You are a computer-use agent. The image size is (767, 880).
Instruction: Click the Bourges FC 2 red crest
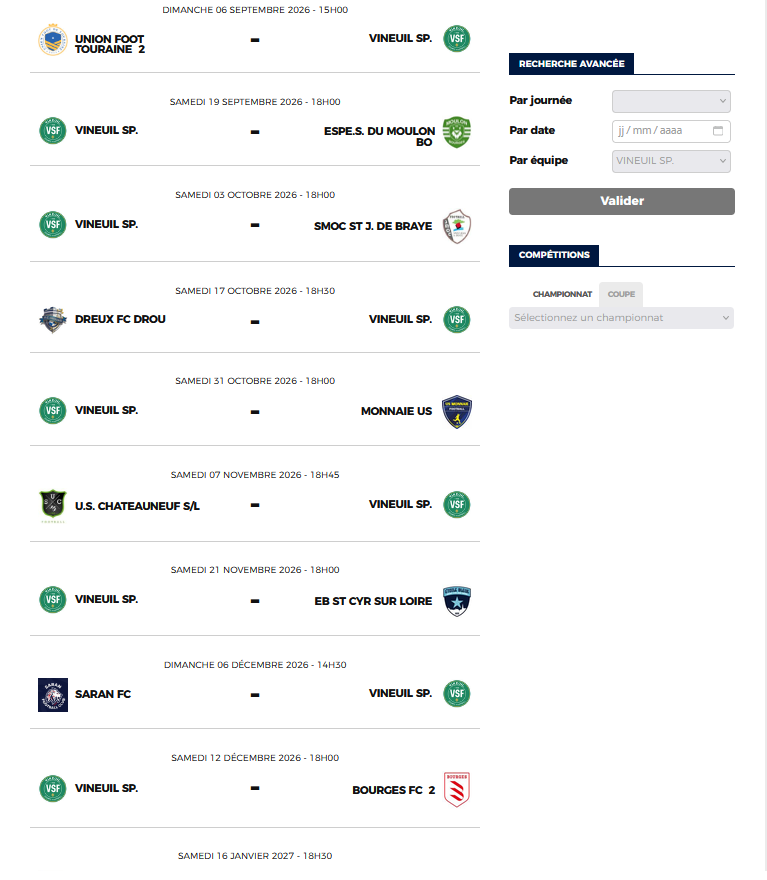click(457, 790)
